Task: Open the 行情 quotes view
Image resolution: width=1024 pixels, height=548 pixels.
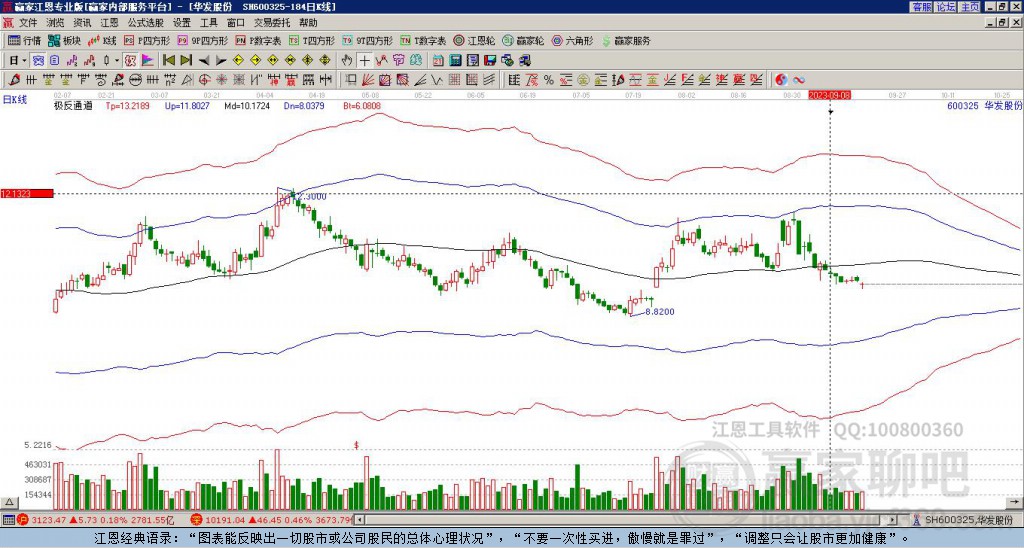Action: coord(24,40)
